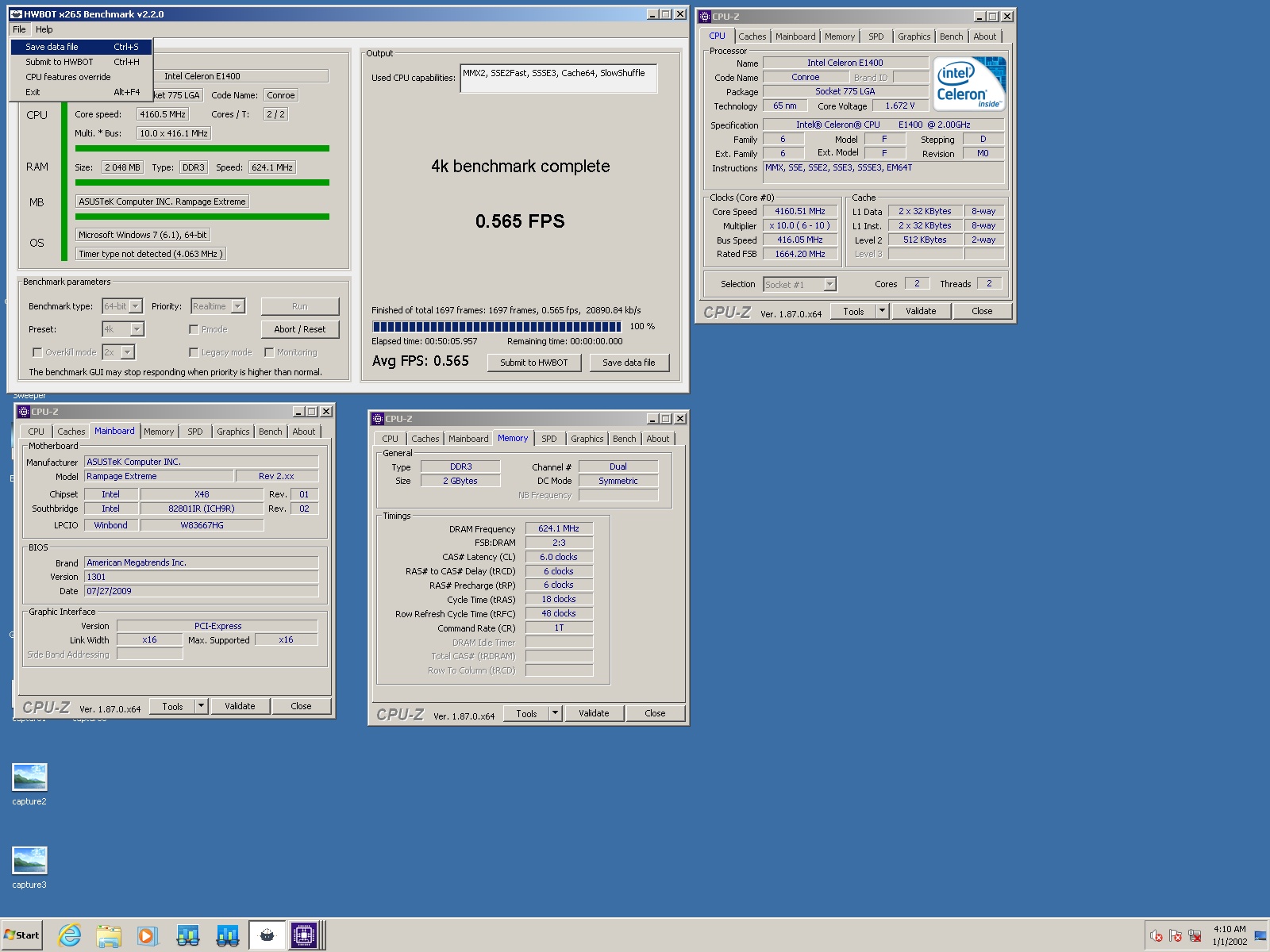Screen dimensions: 1270x952
Task: Expand Tools arrow in CPU-Z Memory window
Action: (x=555, y=713)
